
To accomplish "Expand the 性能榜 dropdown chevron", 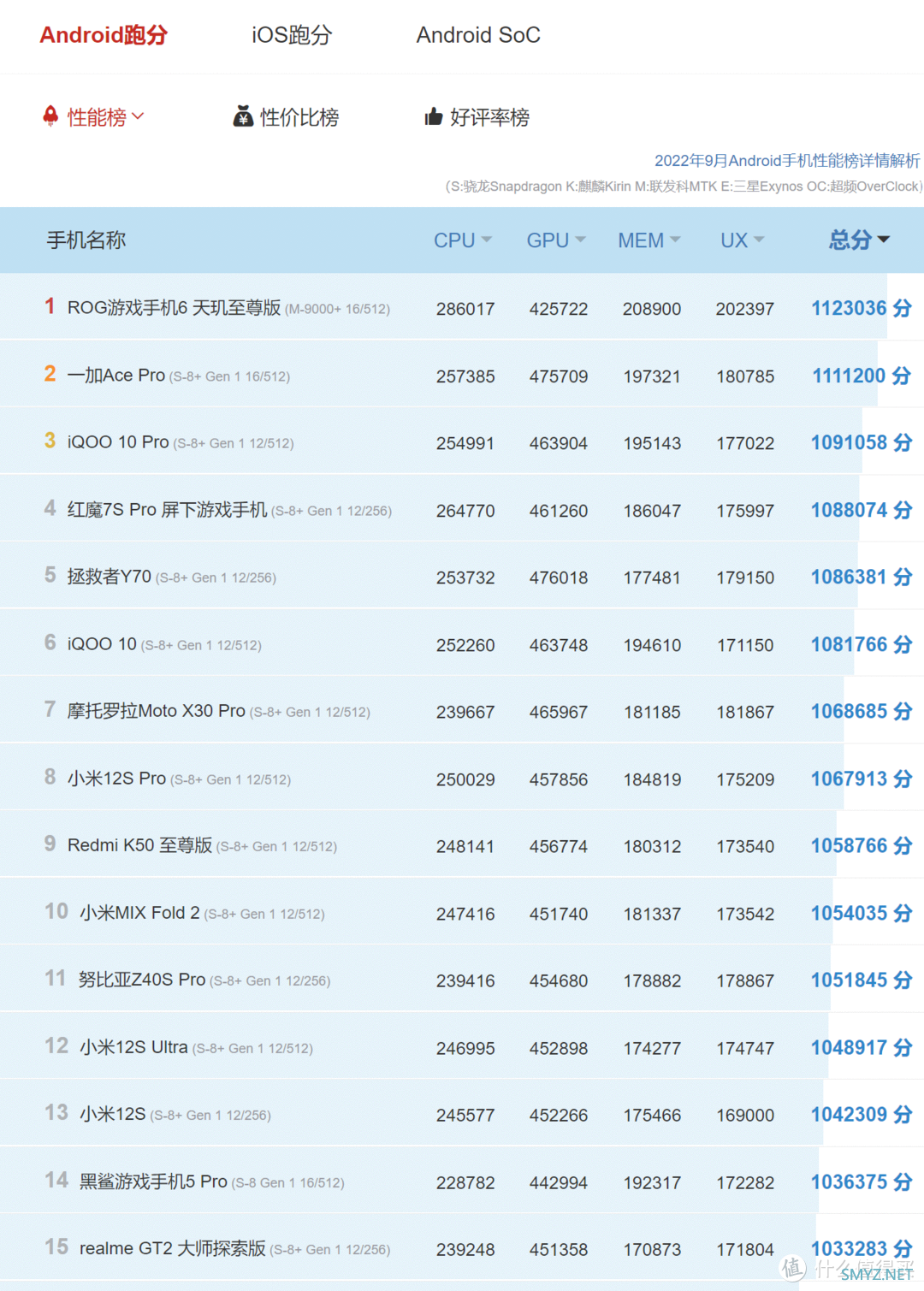I will (x=138, y=115).
